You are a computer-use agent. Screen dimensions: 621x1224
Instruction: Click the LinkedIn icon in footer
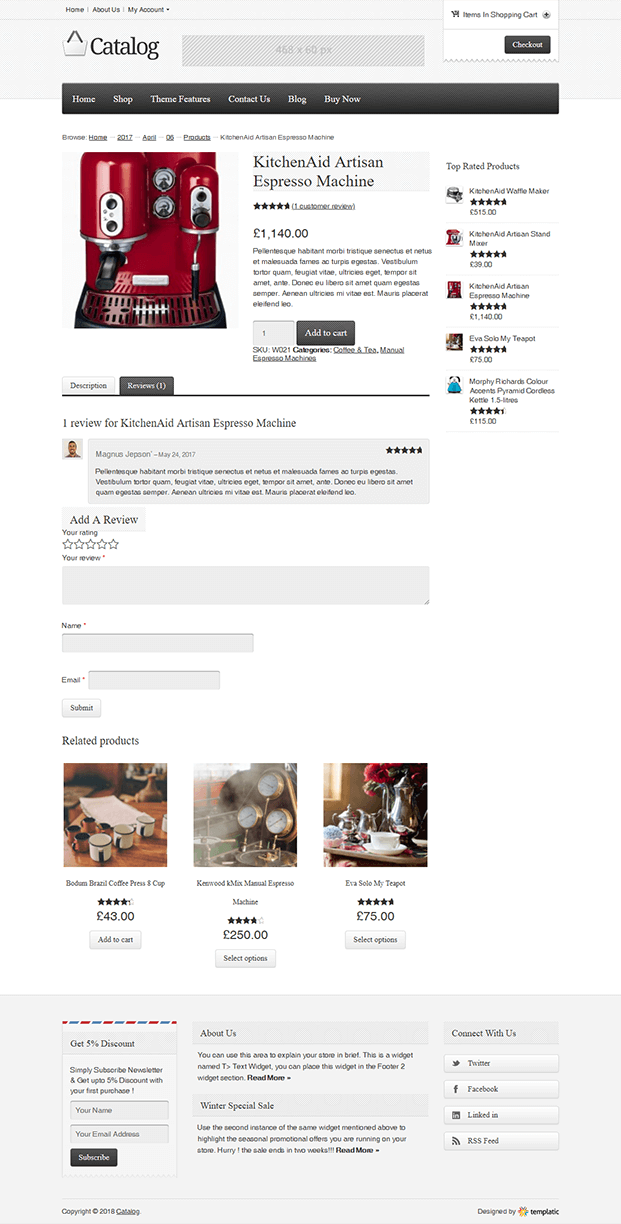point(456,1115)
